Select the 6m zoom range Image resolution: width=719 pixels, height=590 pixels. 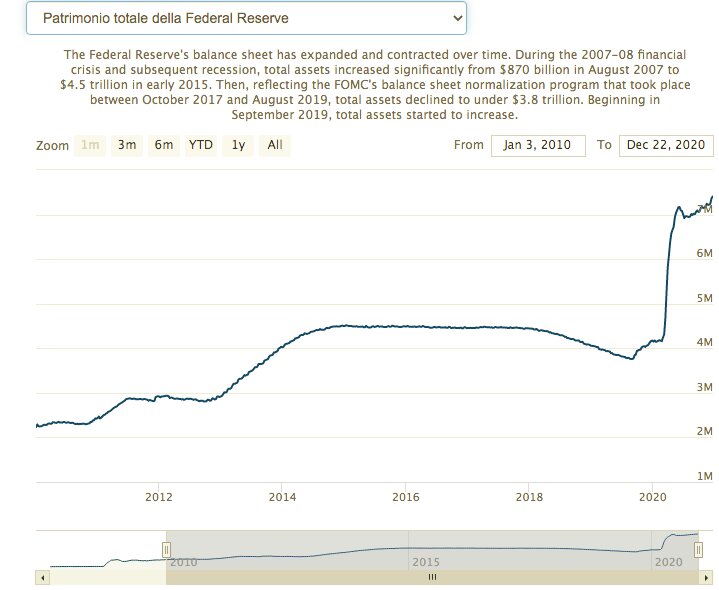(163, 145)
